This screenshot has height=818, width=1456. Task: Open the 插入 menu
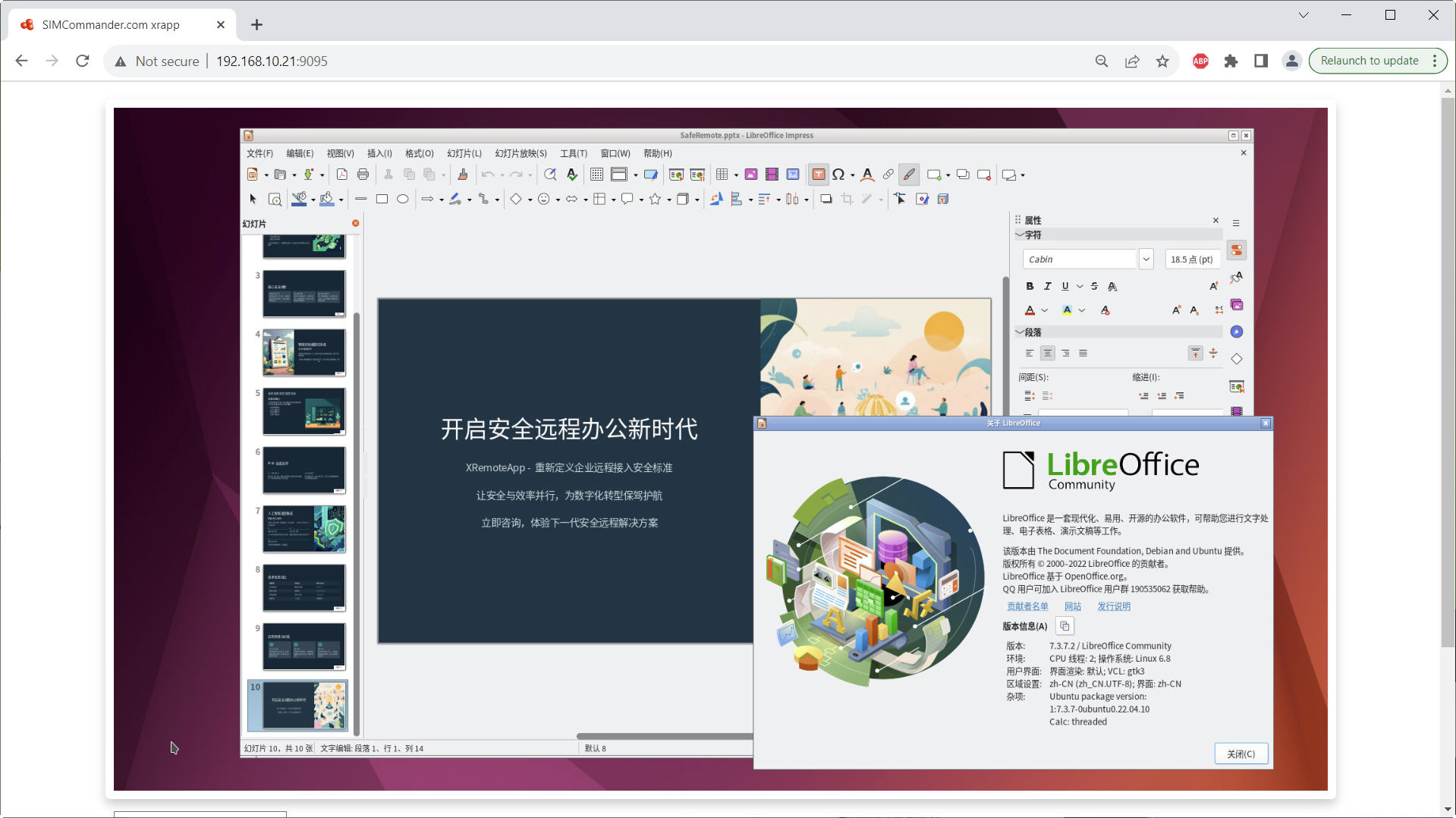[x=379, y=153]
